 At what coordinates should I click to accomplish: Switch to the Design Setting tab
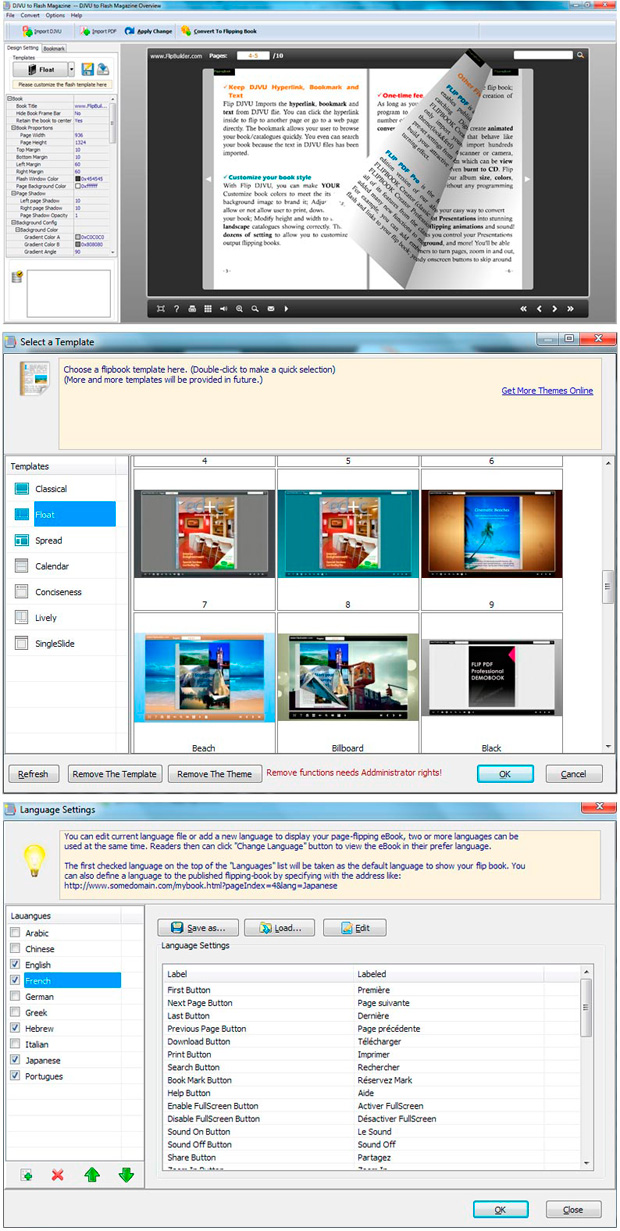click(22, 47)
